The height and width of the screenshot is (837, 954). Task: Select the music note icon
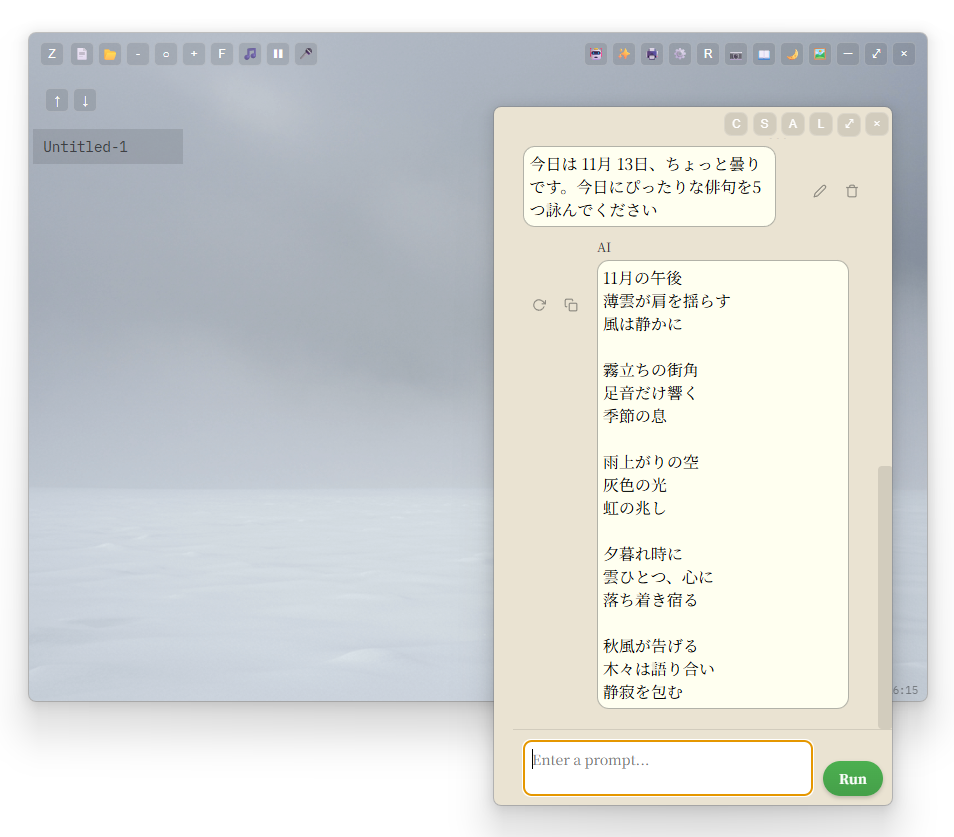pyautogui.click(x=250, y=53)
